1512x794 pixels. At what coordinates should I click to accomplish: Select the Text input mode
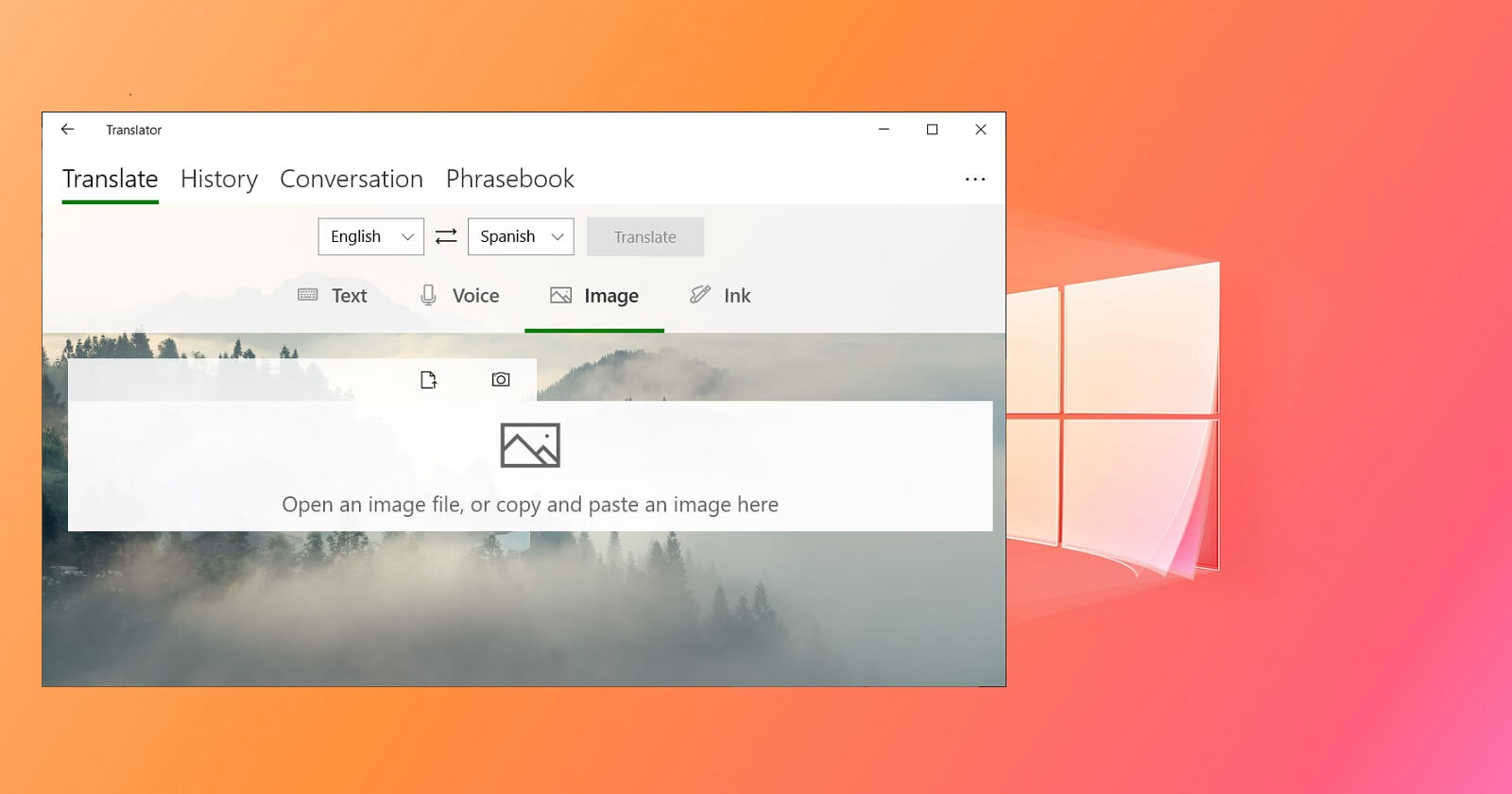point(333,296)
